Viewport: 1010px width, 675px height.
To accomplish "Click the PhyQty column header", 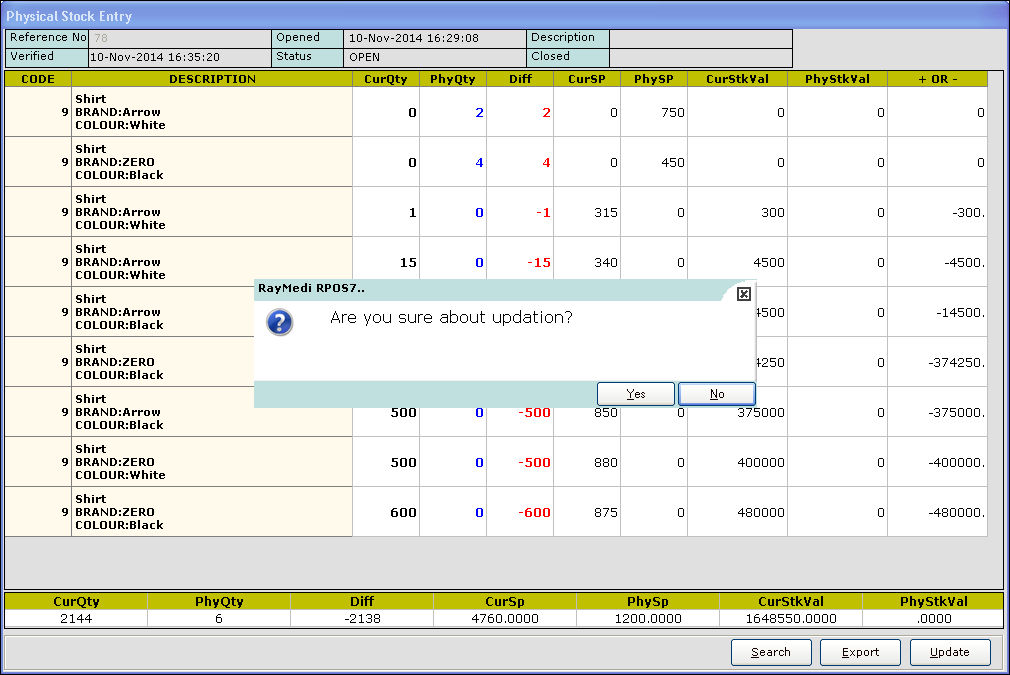I will pos(453,79).
